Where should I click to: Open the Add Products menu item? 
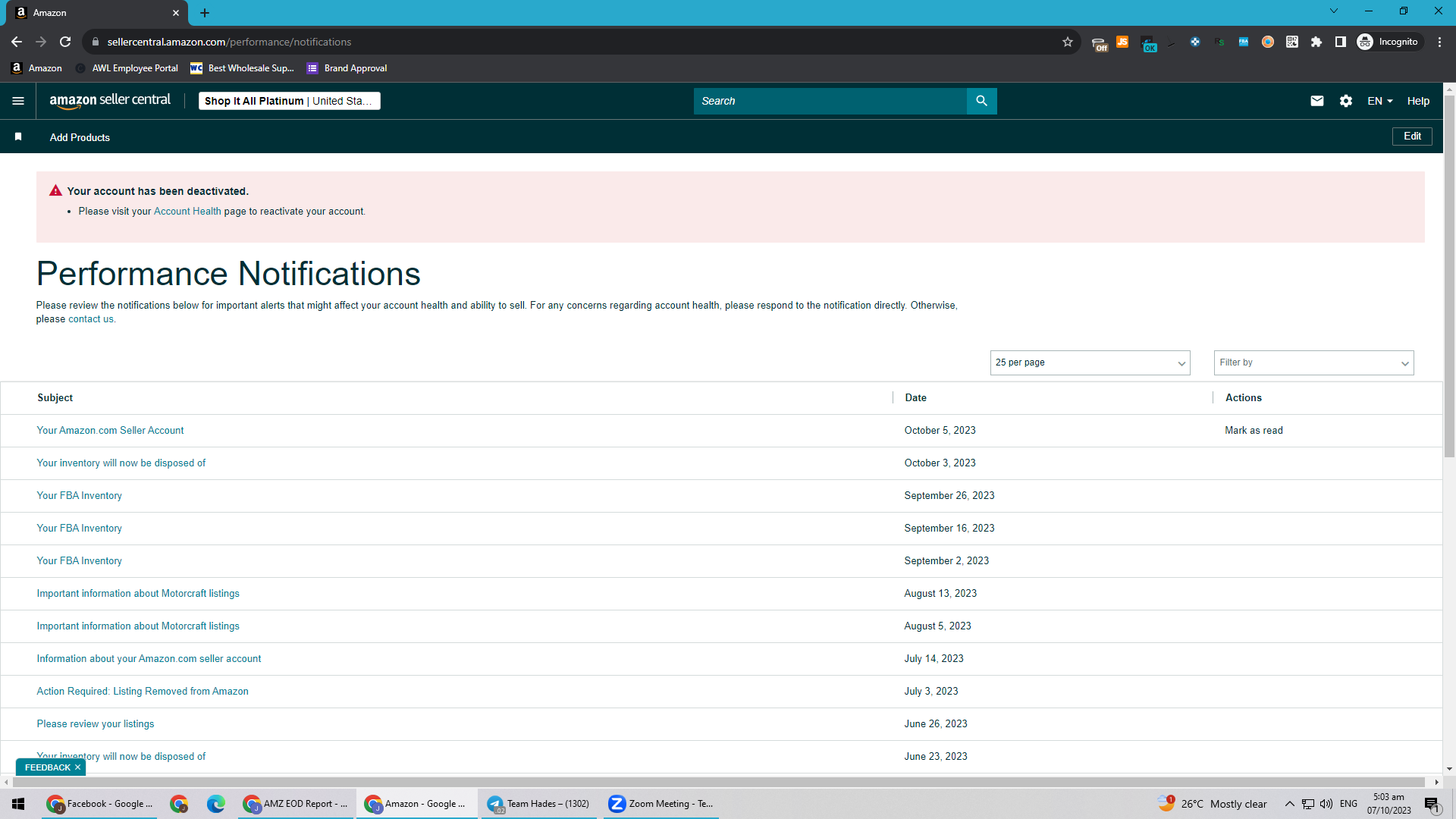[x=80, y=137]
